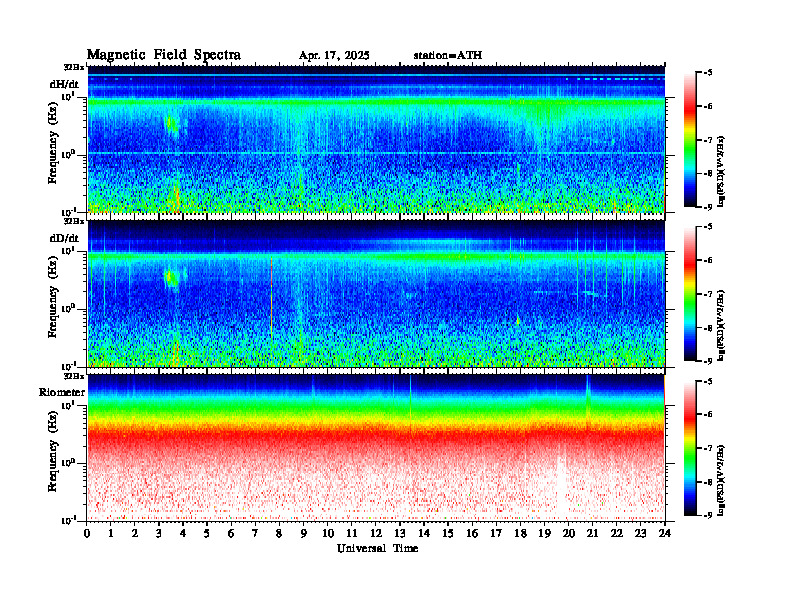Click the hour "1" tick label
This screenshot has height=612, width=792.
(111, 533)
